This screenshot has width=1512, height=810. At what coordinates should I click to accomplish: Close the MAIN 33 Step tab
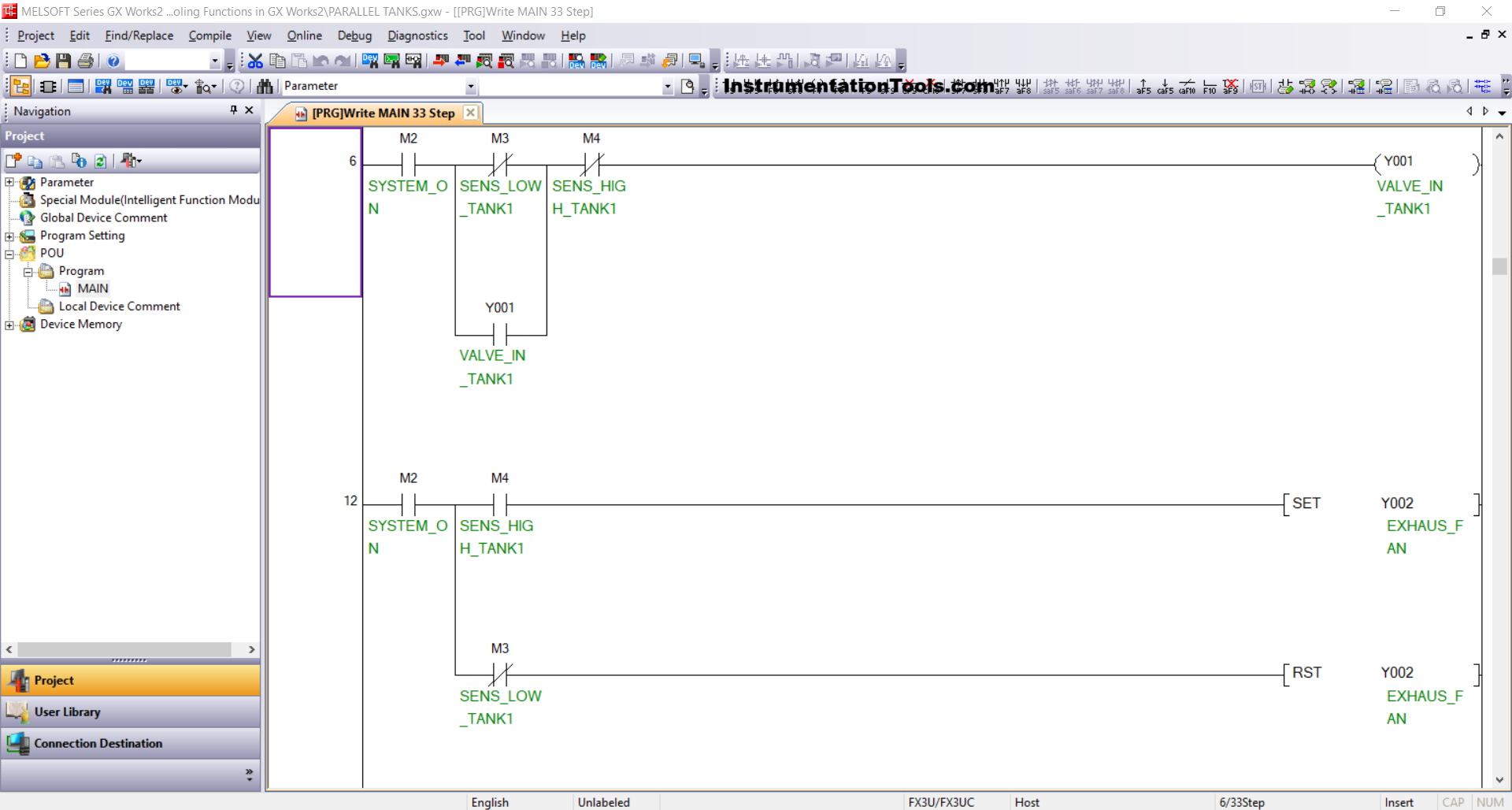pyautogui.click(x=470, y=112)
